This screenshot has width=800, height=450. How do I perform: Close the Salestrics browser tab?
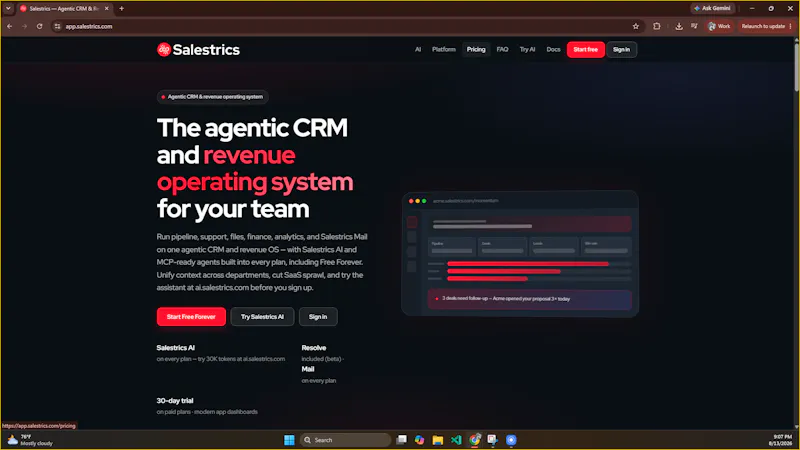107,8
